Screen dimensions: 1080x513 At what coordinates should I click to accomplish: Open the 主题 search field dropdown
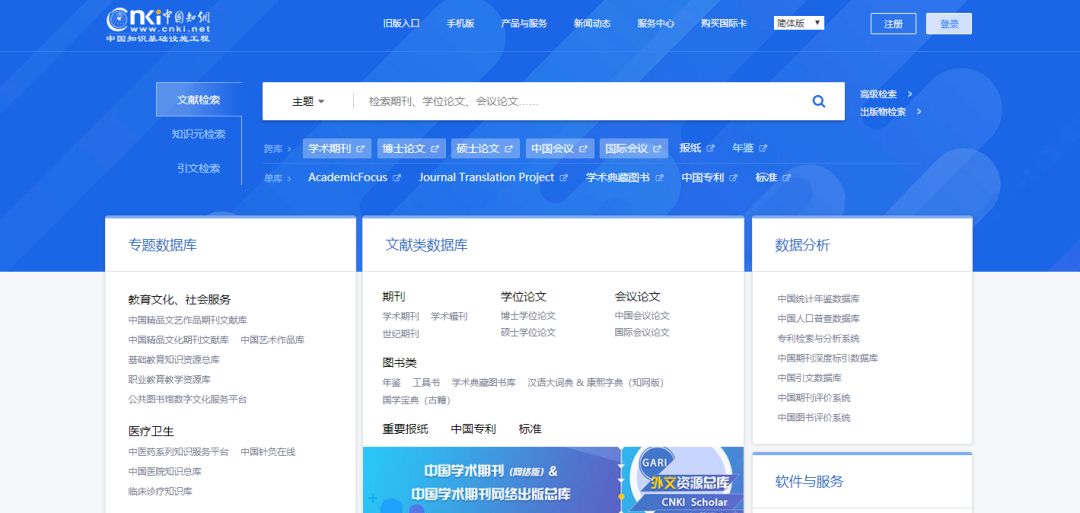click(308, 101)
